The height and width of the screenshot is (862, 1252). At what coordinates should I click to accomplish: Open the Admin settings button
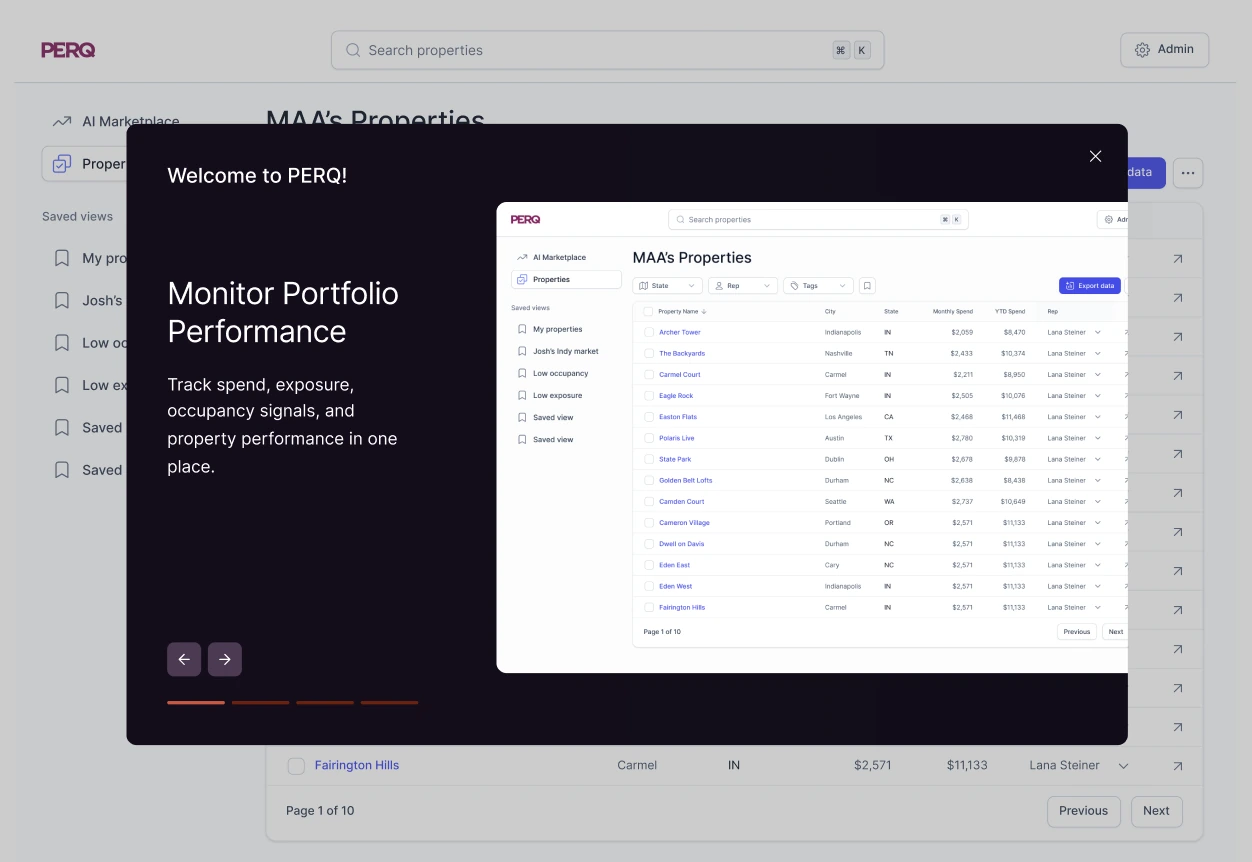point(1164,49)
